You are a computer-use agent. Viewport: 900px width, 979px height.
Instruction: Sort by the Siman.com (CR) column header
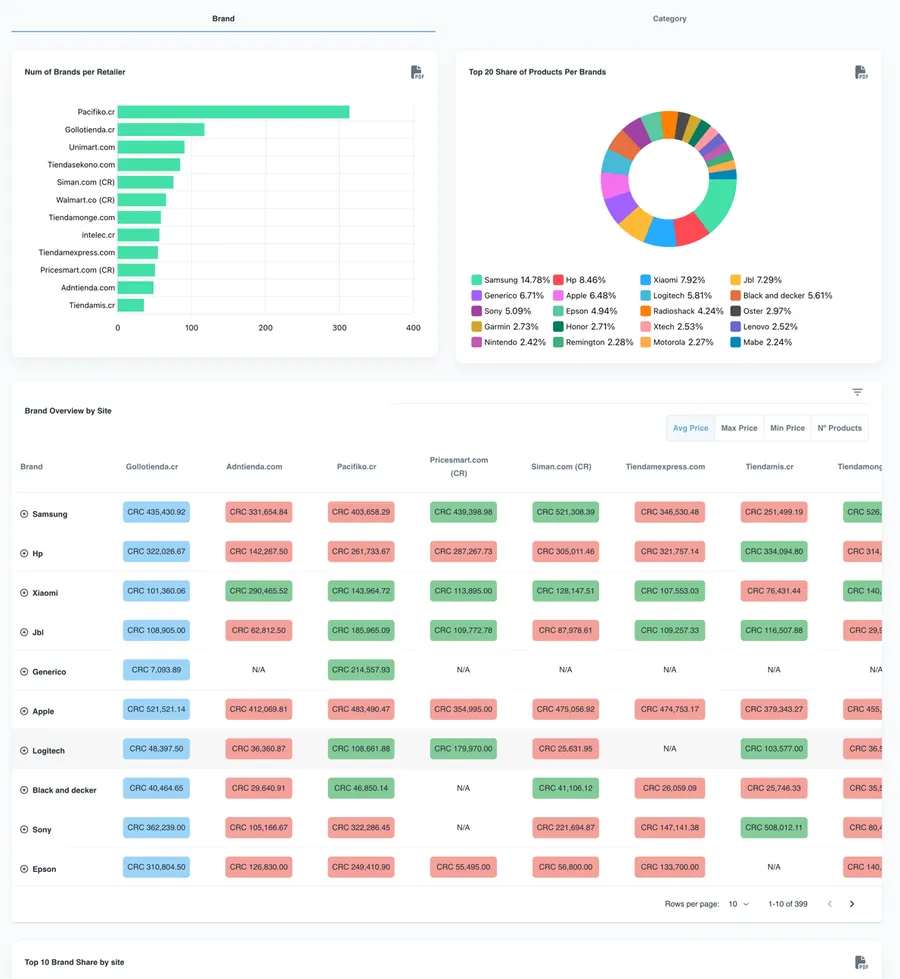(561, 466)
